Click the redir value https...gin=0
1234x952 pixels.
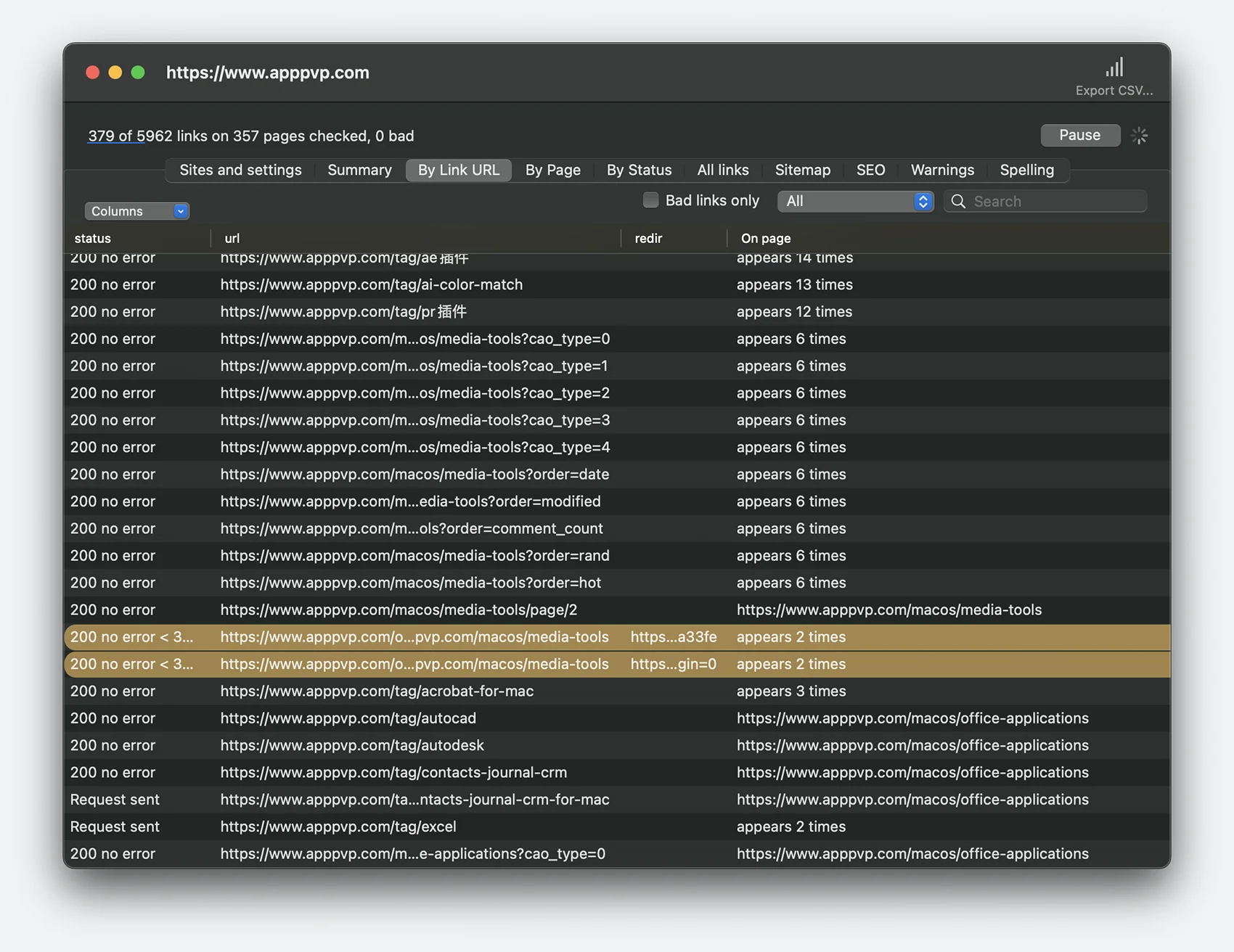click(674, 664)
